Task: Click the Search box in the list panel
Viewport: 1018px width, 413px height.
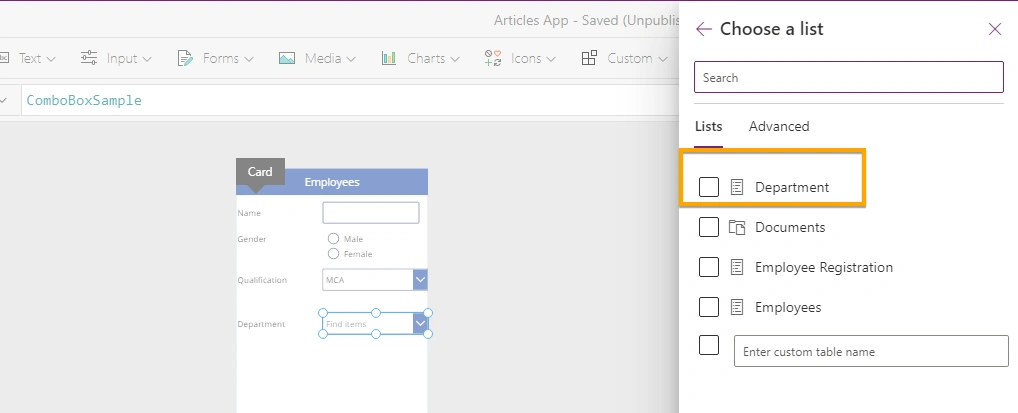Action: pos(849,77)
